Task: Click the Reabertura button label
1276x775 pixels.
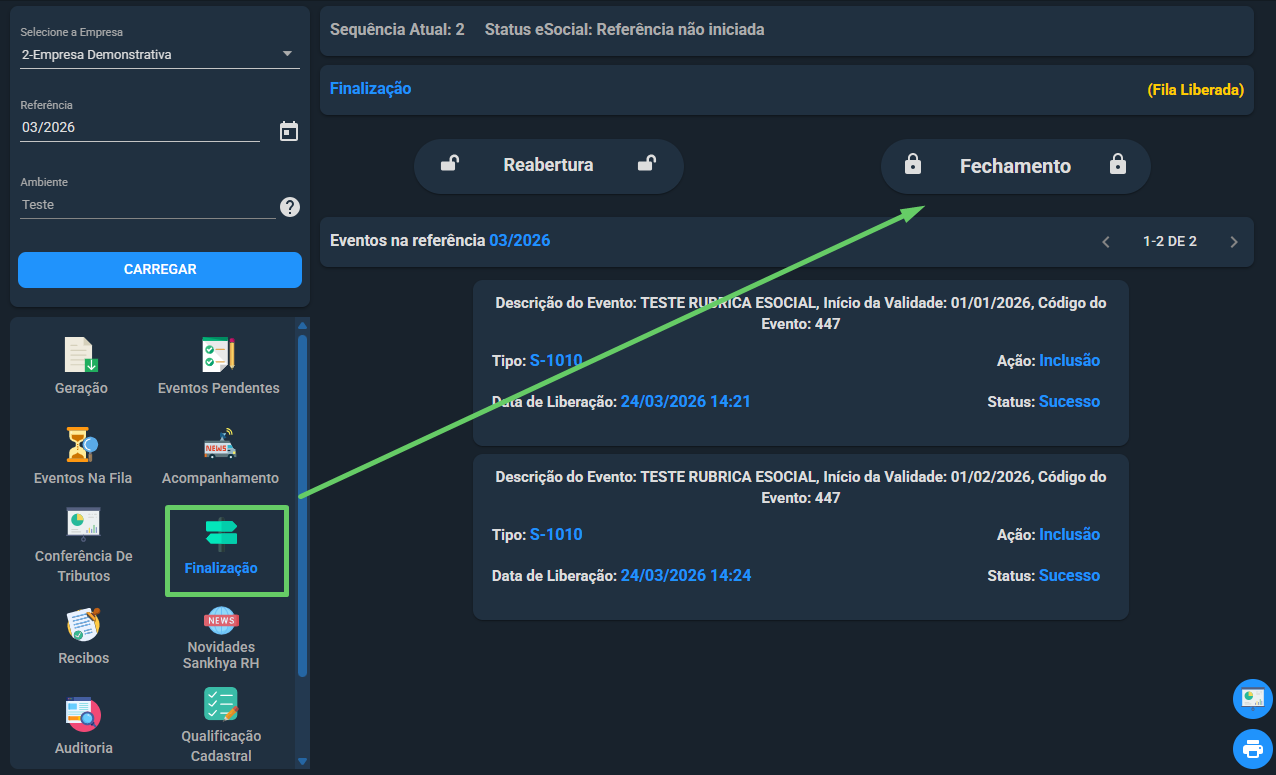Action: 548,165
